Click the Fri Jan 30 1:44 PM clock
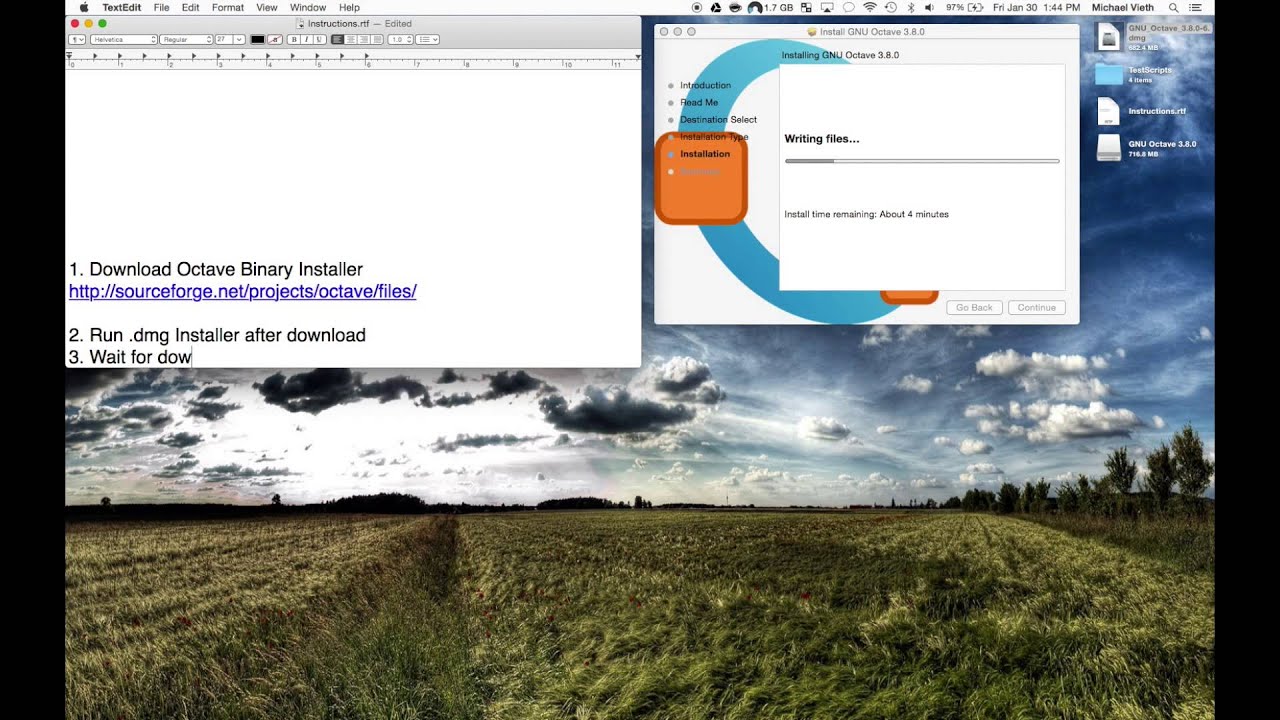 coord(1036,7)
